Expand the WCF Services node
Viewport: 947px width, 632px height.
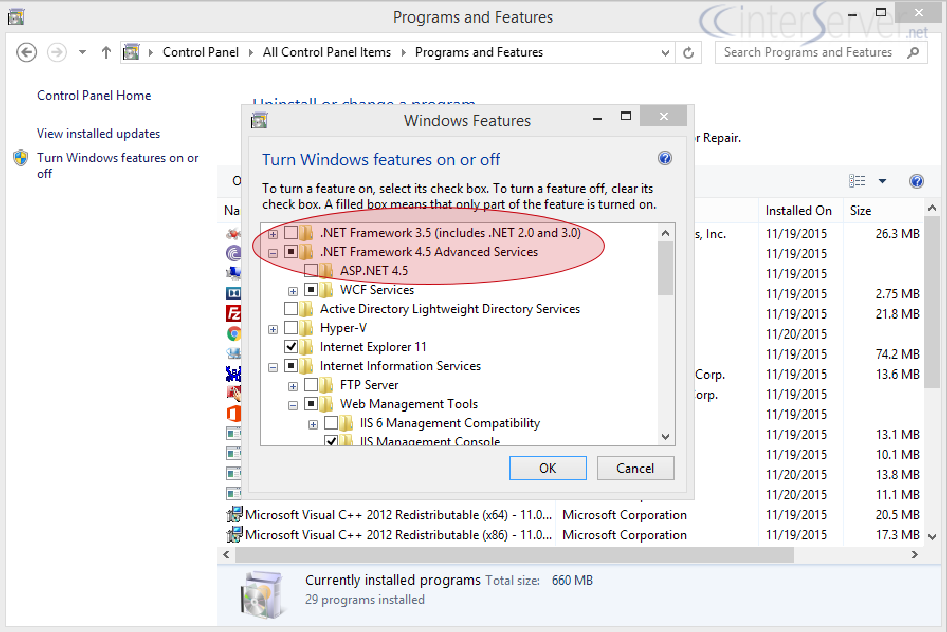(x=293, y=291)
